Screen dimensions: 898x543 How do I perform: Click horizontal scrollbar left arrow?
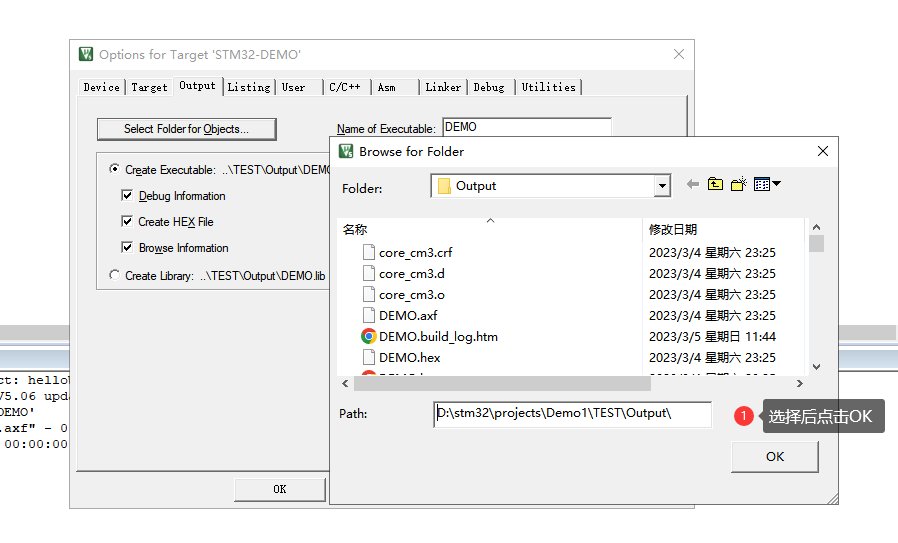click(345, 383)
